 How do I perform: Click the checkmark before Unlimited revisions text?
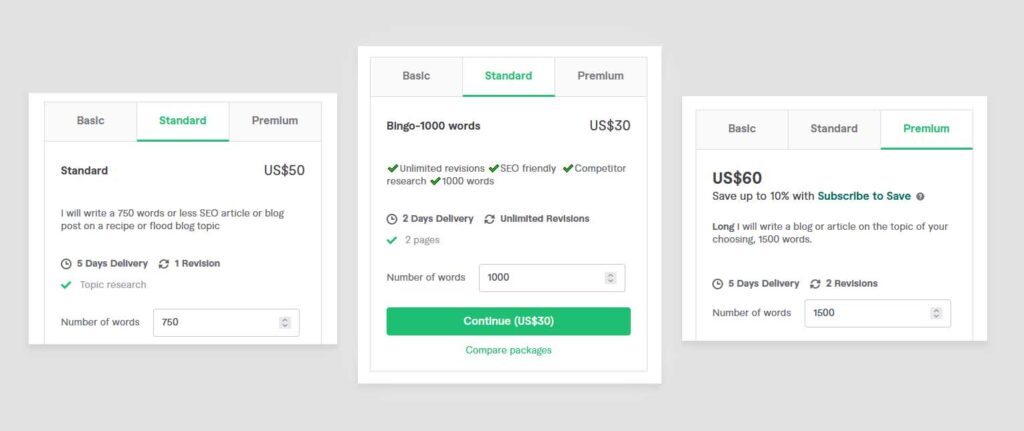392,168
